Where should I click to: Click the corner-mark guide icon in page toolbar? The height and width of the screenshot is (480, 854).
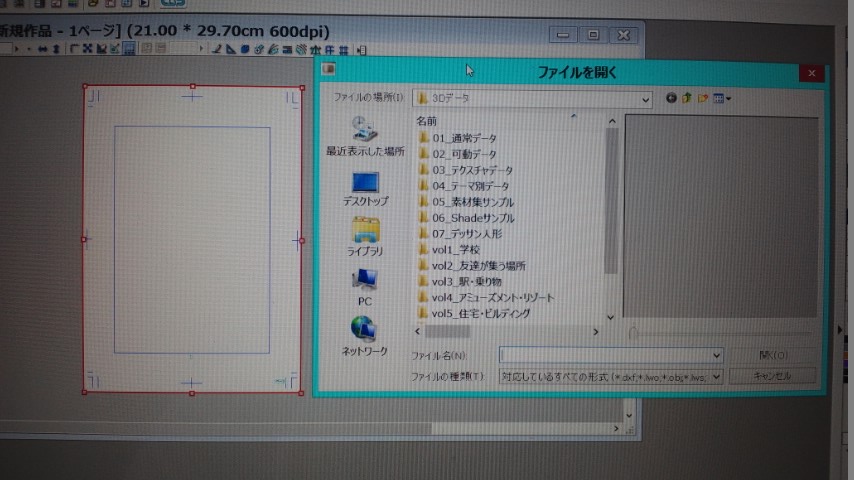coord(74,49)
